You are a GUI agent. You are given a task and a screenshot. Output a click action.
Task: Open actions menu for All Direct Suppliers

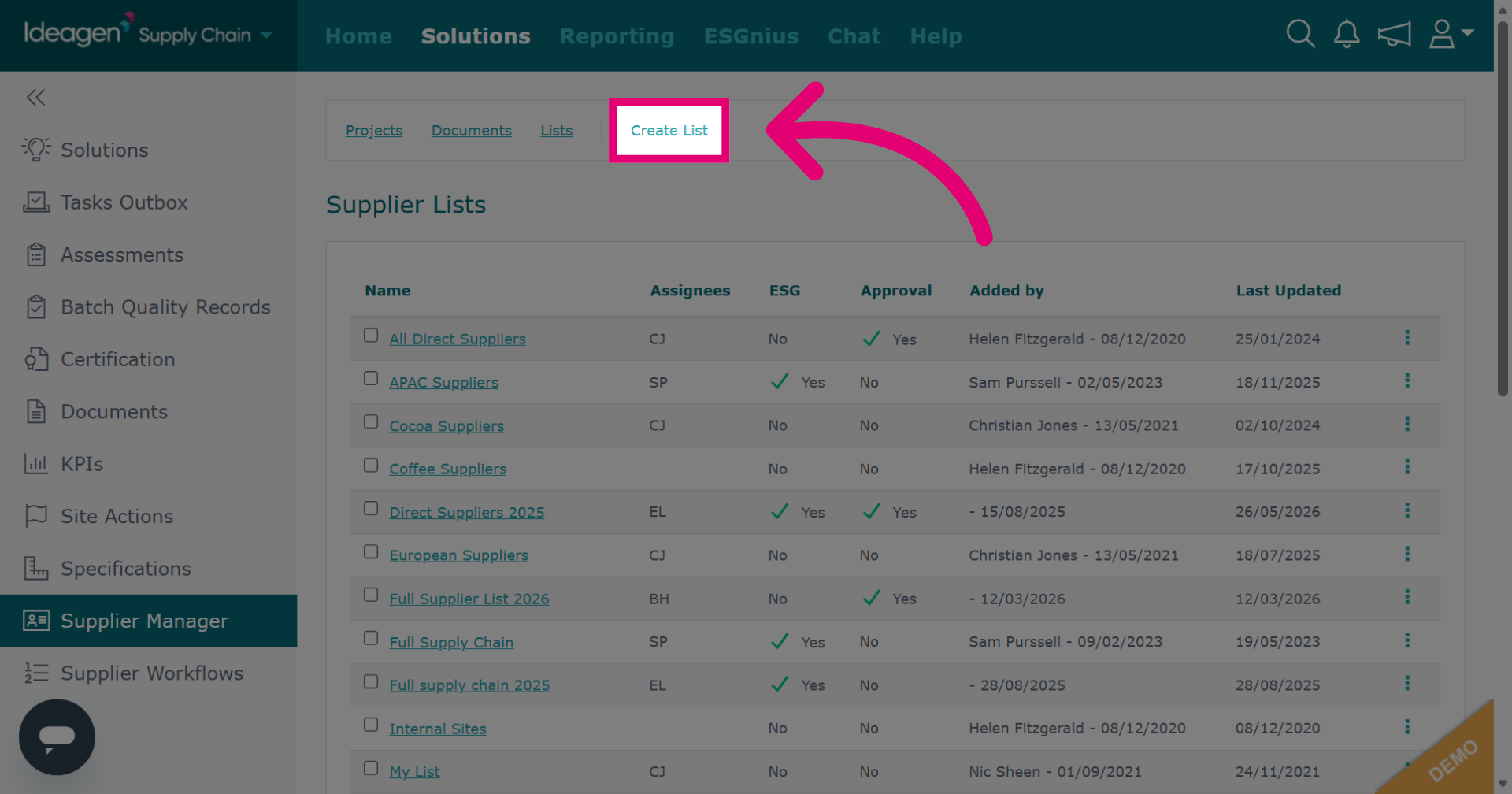point(1407,338)
